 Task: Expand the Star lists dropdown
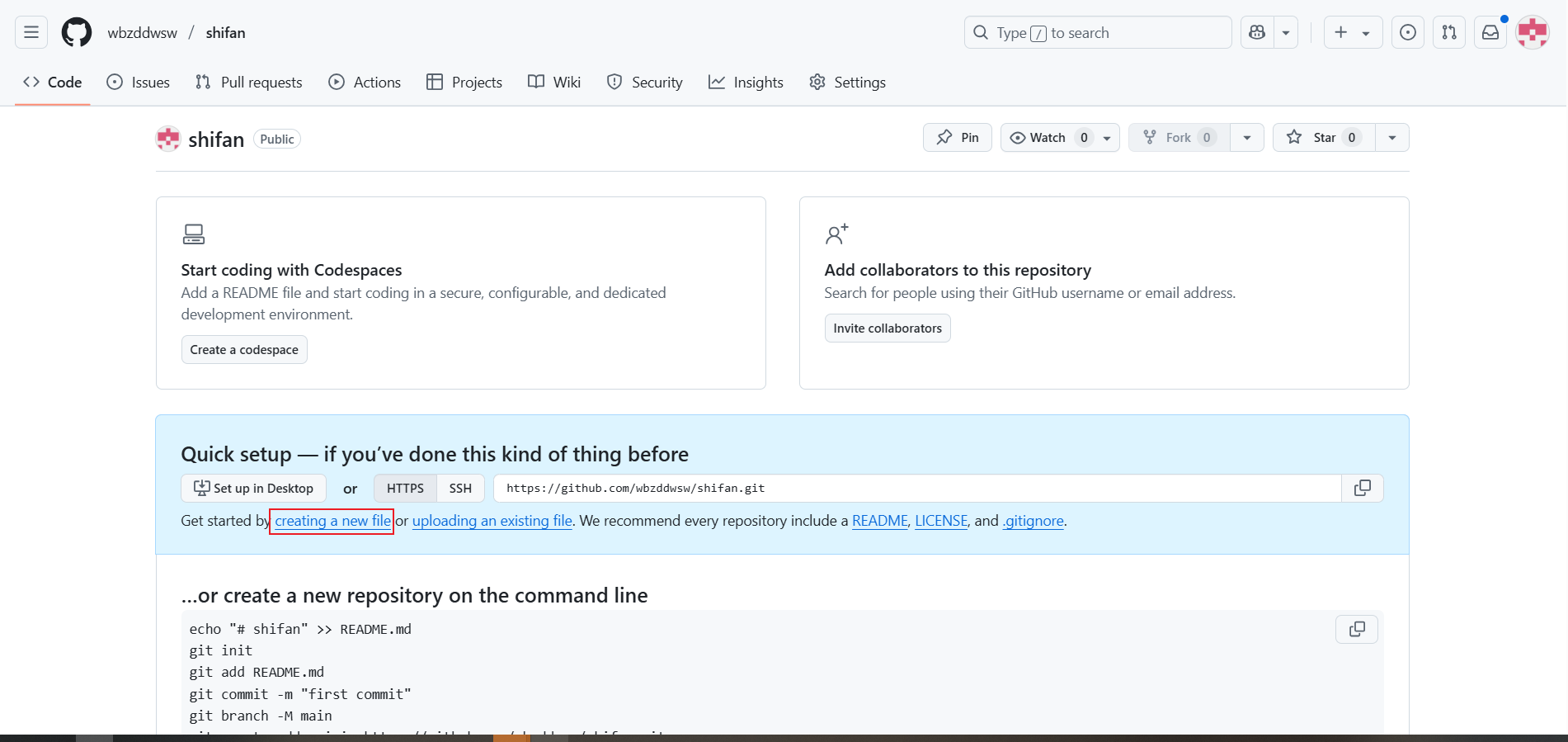(1392, 137)
